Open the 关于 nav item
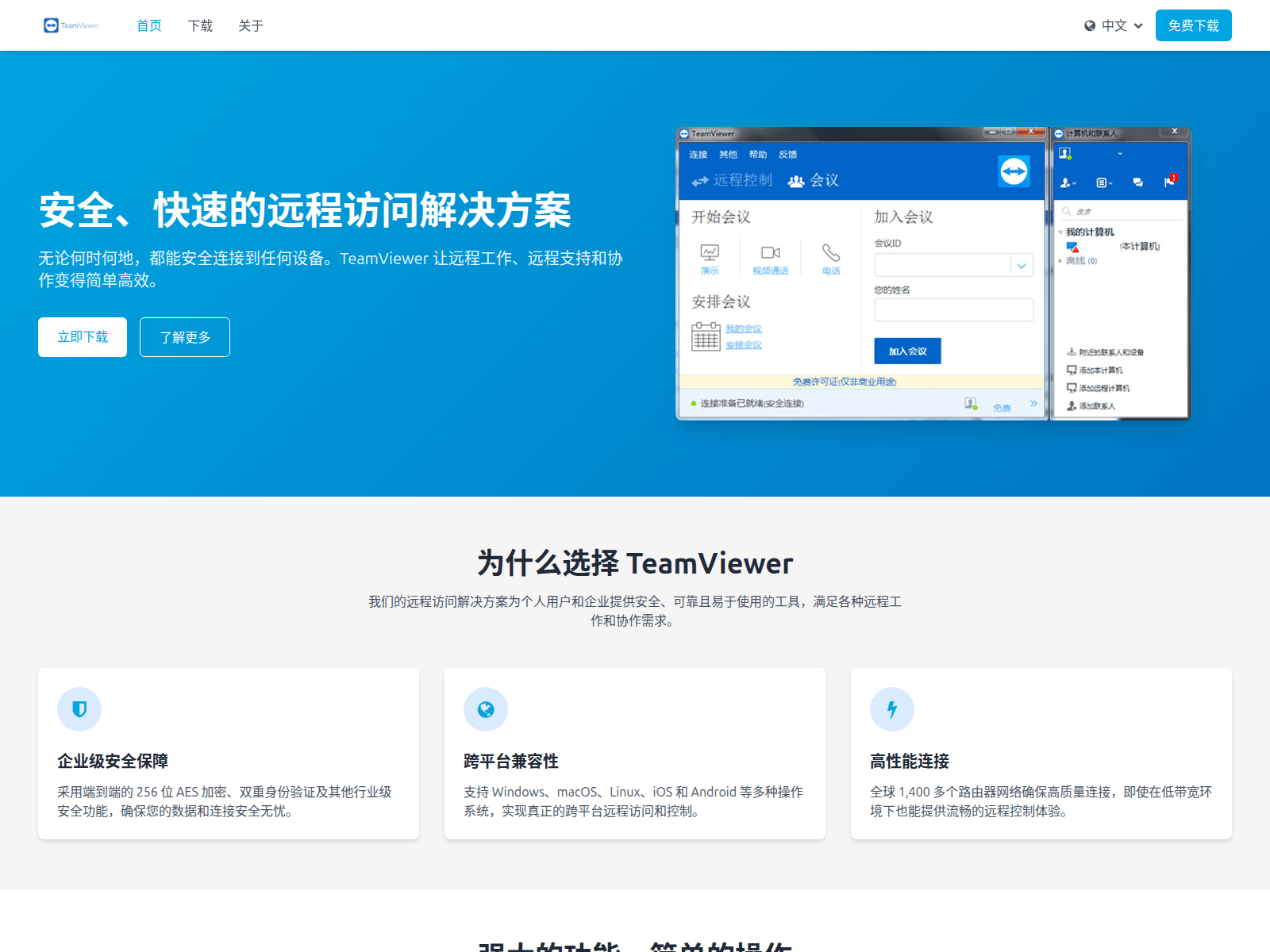 pyautogui.click(x=251, y=25)
